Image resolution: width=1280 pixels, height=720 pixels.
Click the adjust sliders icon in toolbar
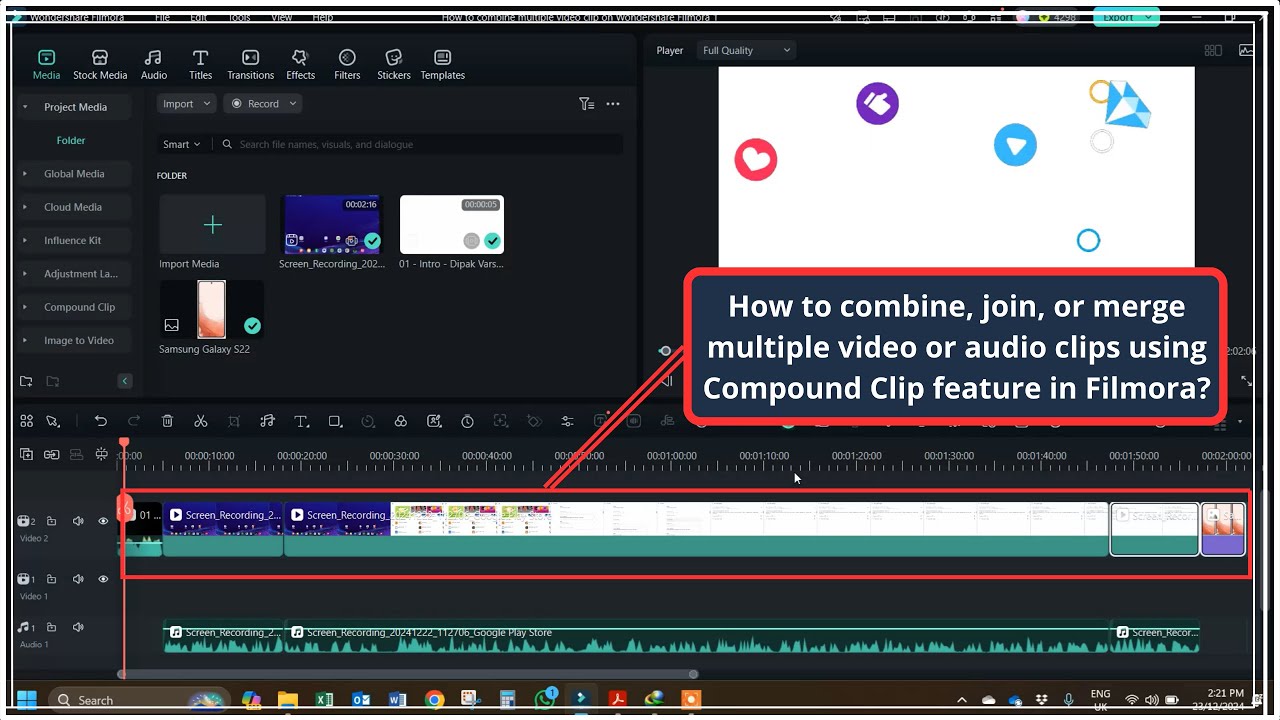[567, 421]
